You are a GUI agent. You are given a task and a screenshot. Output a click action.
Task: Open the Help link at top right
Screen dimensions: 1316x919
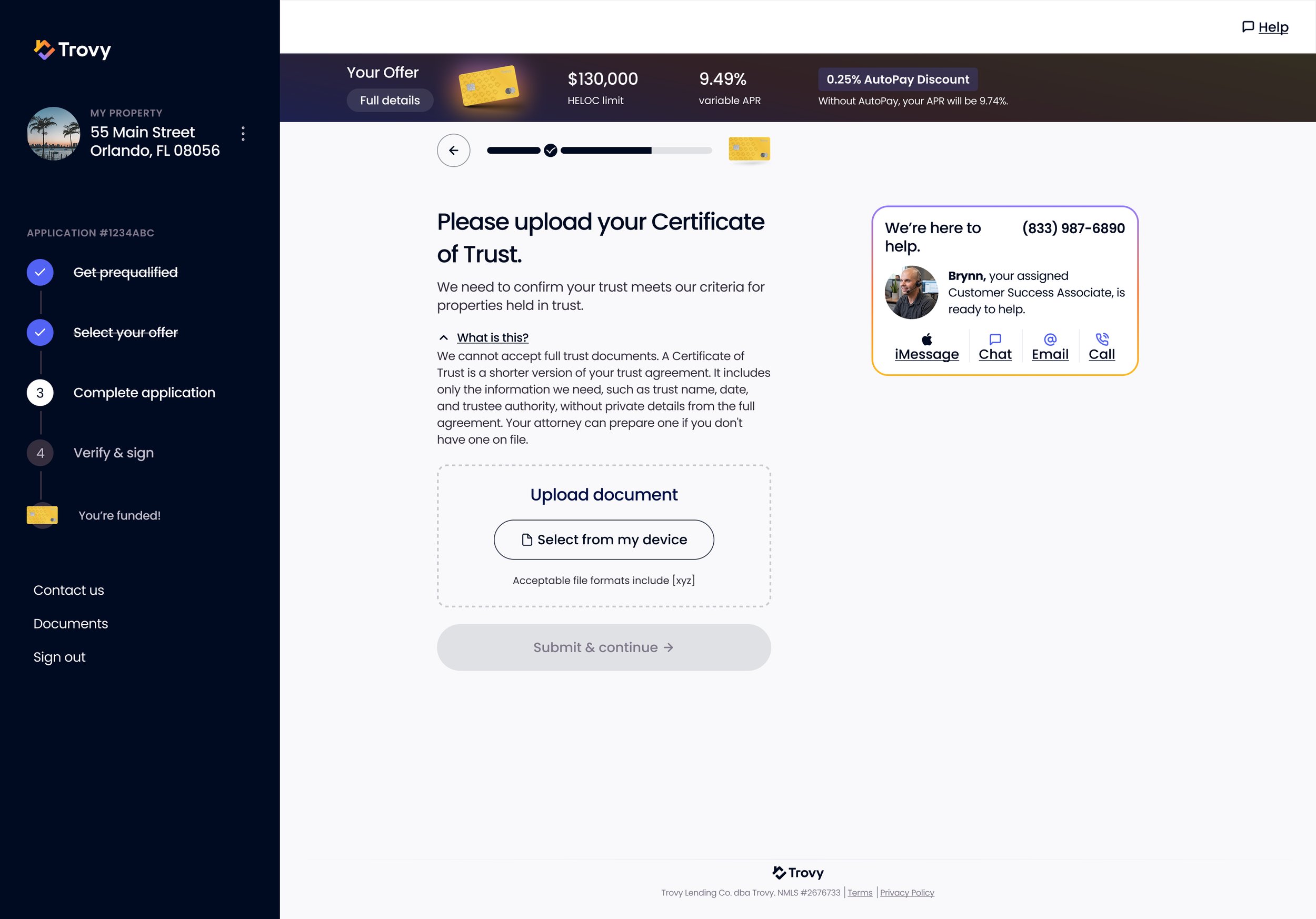pyautogui.click(x=1273, y=27)
